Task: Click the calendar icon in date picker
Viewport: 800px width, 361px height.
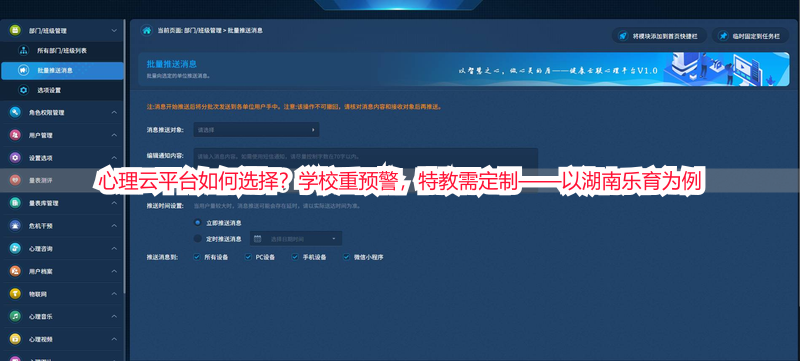Action: tap(258, 239)
